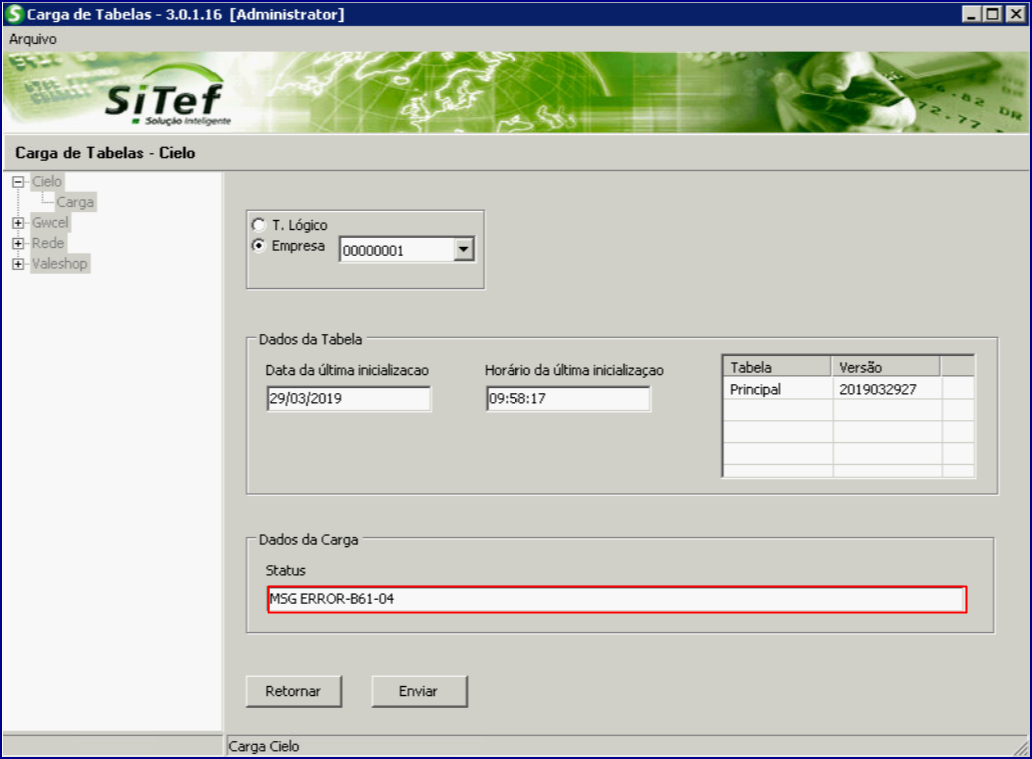Click the Enviar button
Screen dimensions: 1032x759
[x=419, y=691]
